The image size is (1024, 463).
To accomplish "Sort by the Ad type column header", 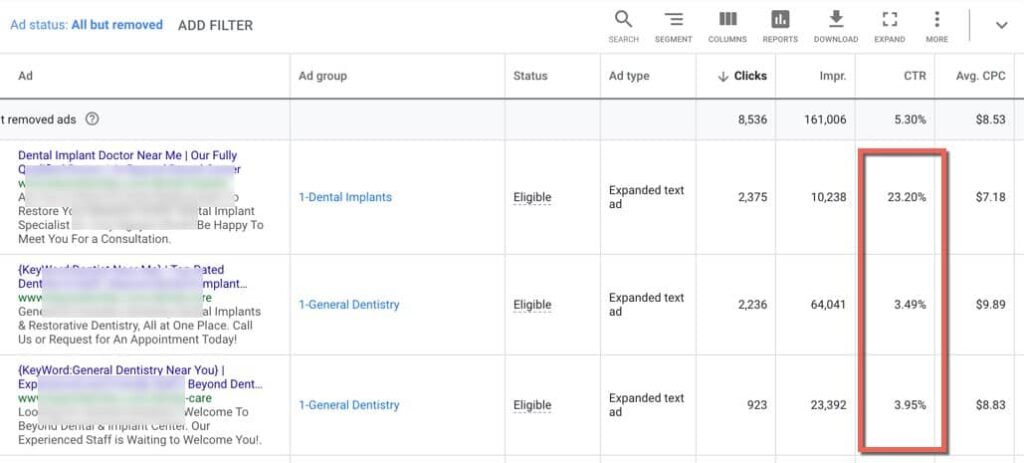I will coord(629,76).
